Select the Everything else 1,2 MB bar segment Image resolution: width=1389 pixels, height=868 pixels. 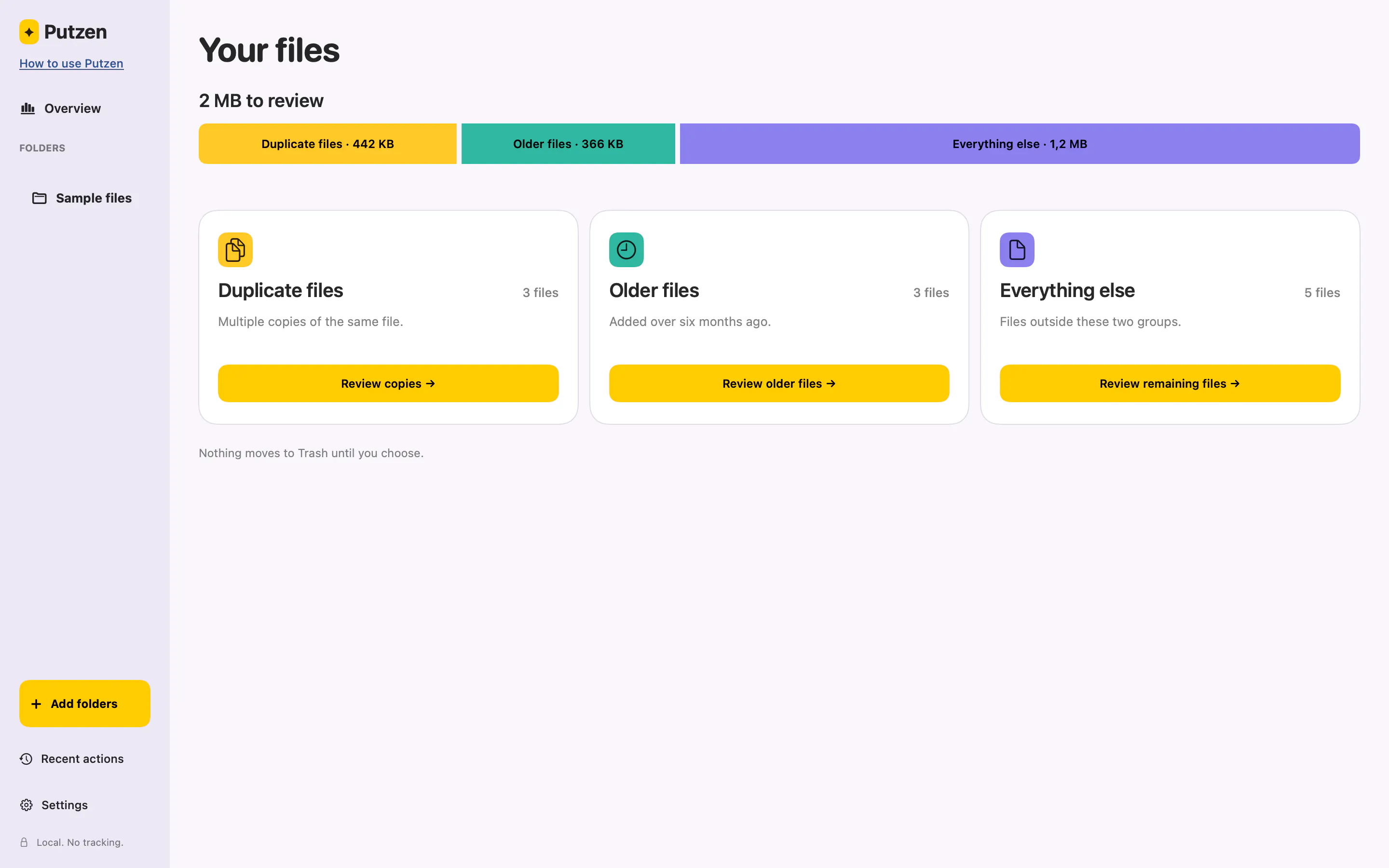pos(1020,144)
